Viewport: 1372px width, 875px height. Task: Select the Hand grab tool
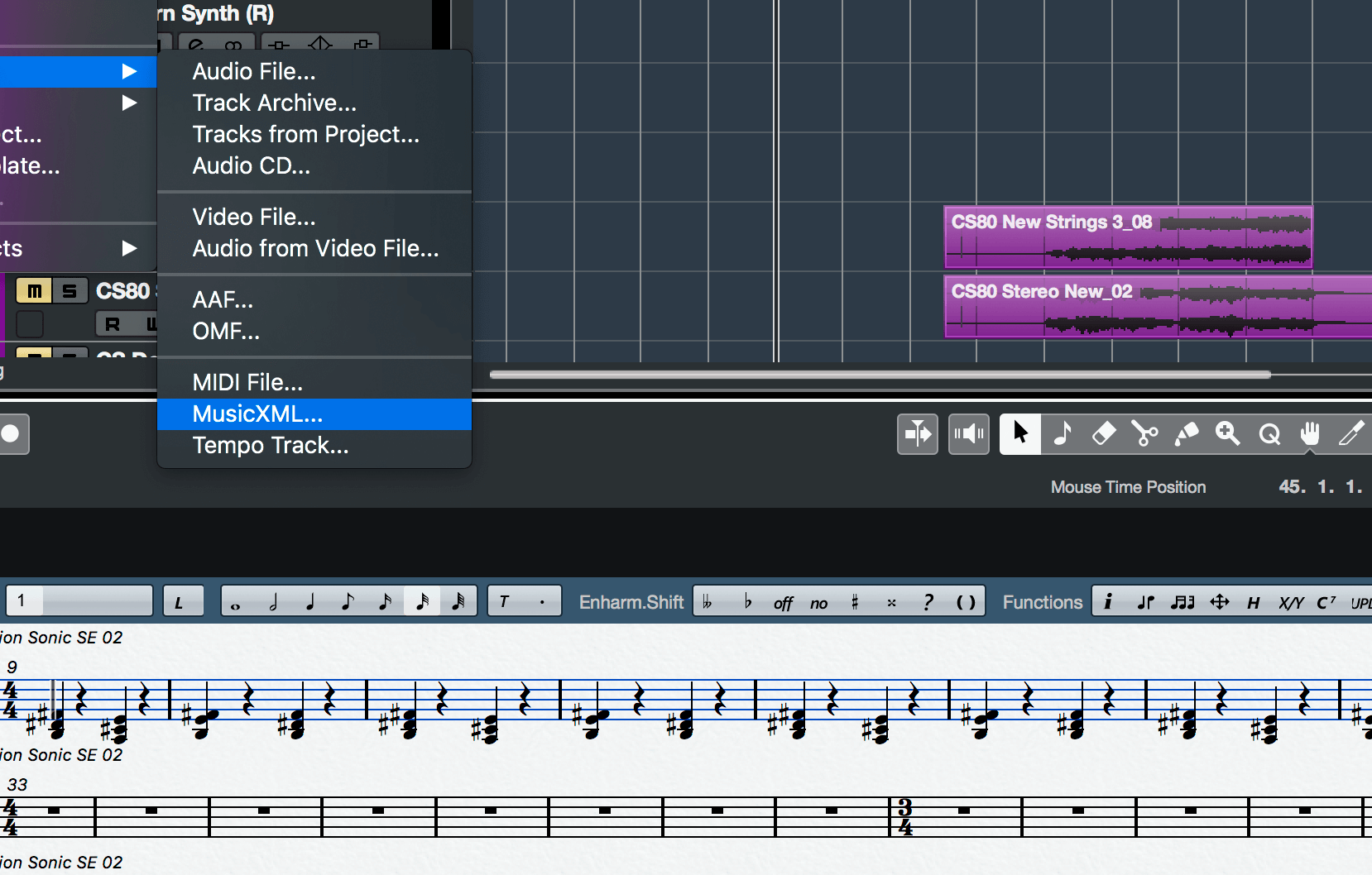pos(1310,434)
